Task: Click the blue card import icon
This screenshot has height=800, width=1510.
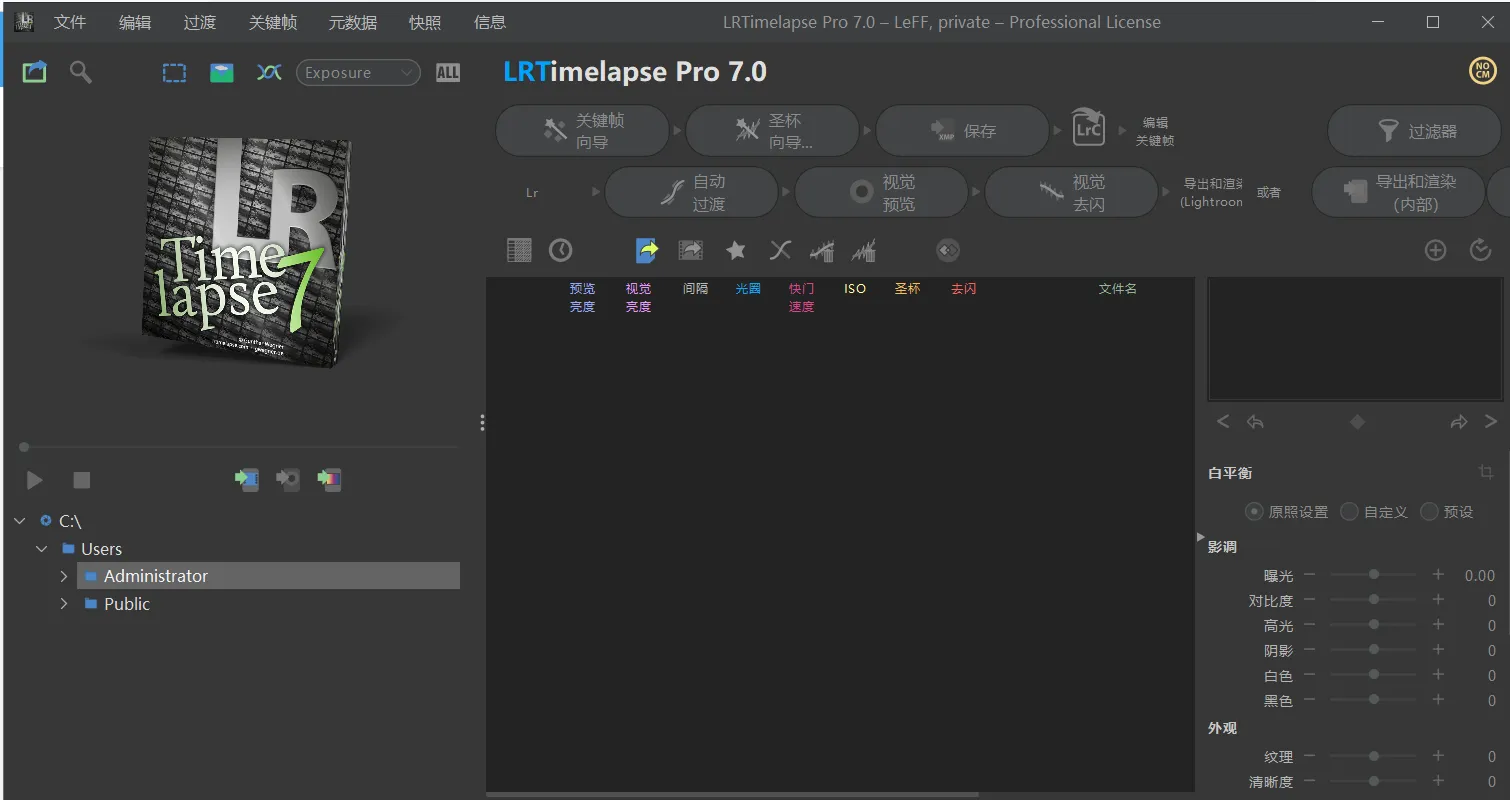Action: coord(247,480)
